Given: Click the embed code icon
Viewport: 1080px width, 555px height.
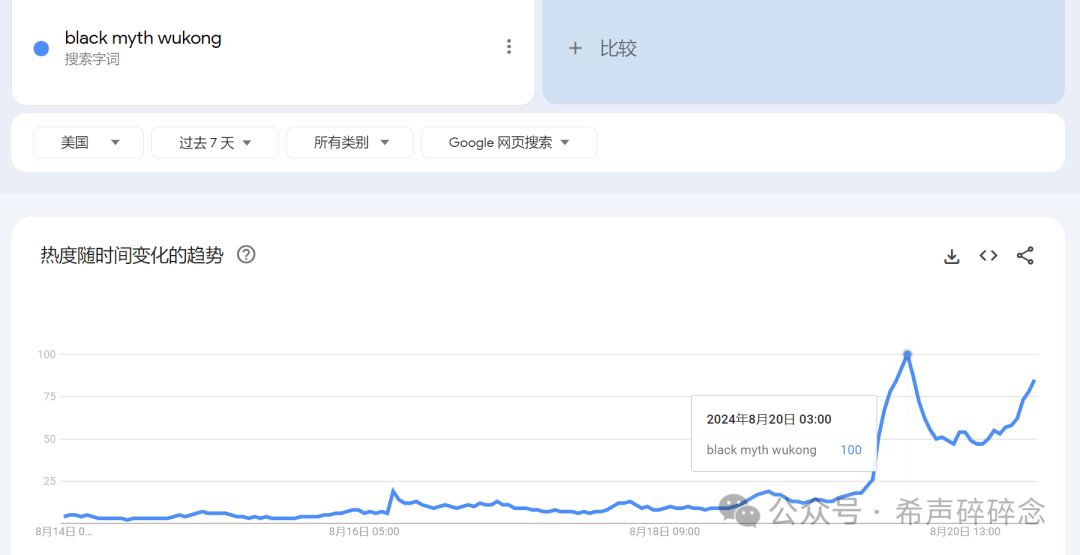Looking at the screenshot, I should coord(988,255).
